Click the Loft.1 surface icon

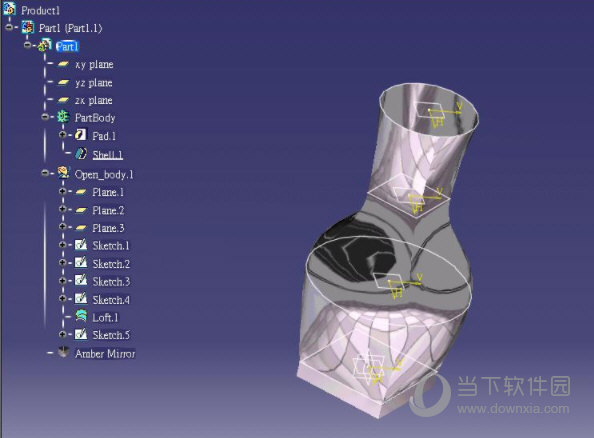pyautogui.click(x=81, y=316)
